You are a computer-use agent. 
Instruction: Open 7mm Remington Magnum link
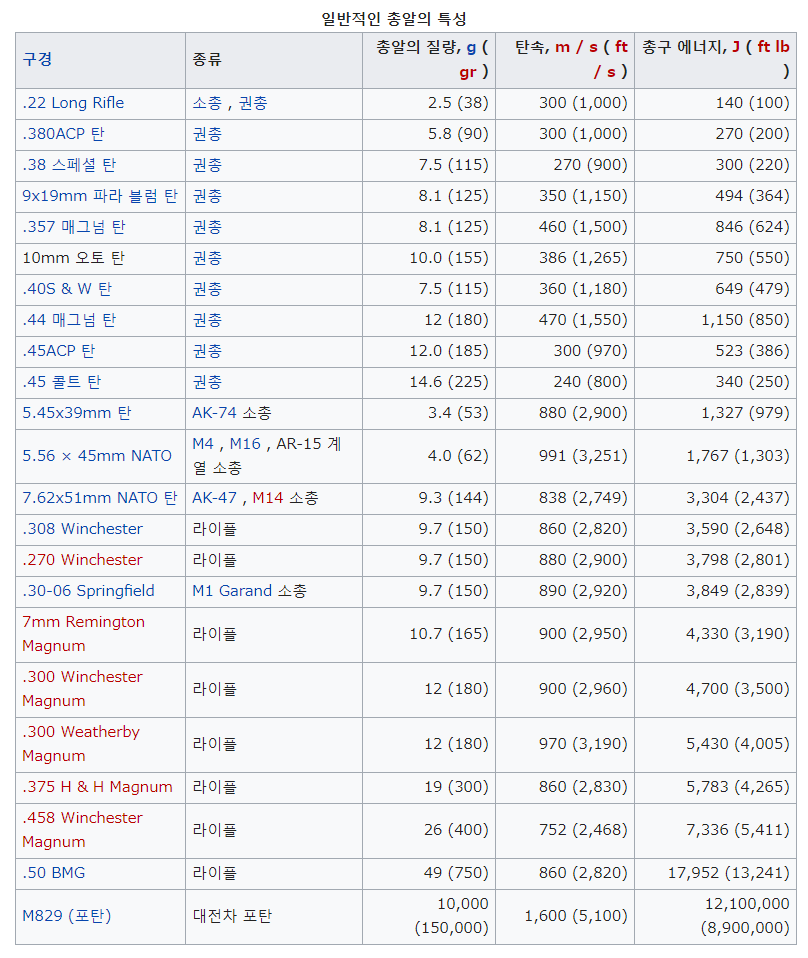click(x=83, y=634)
